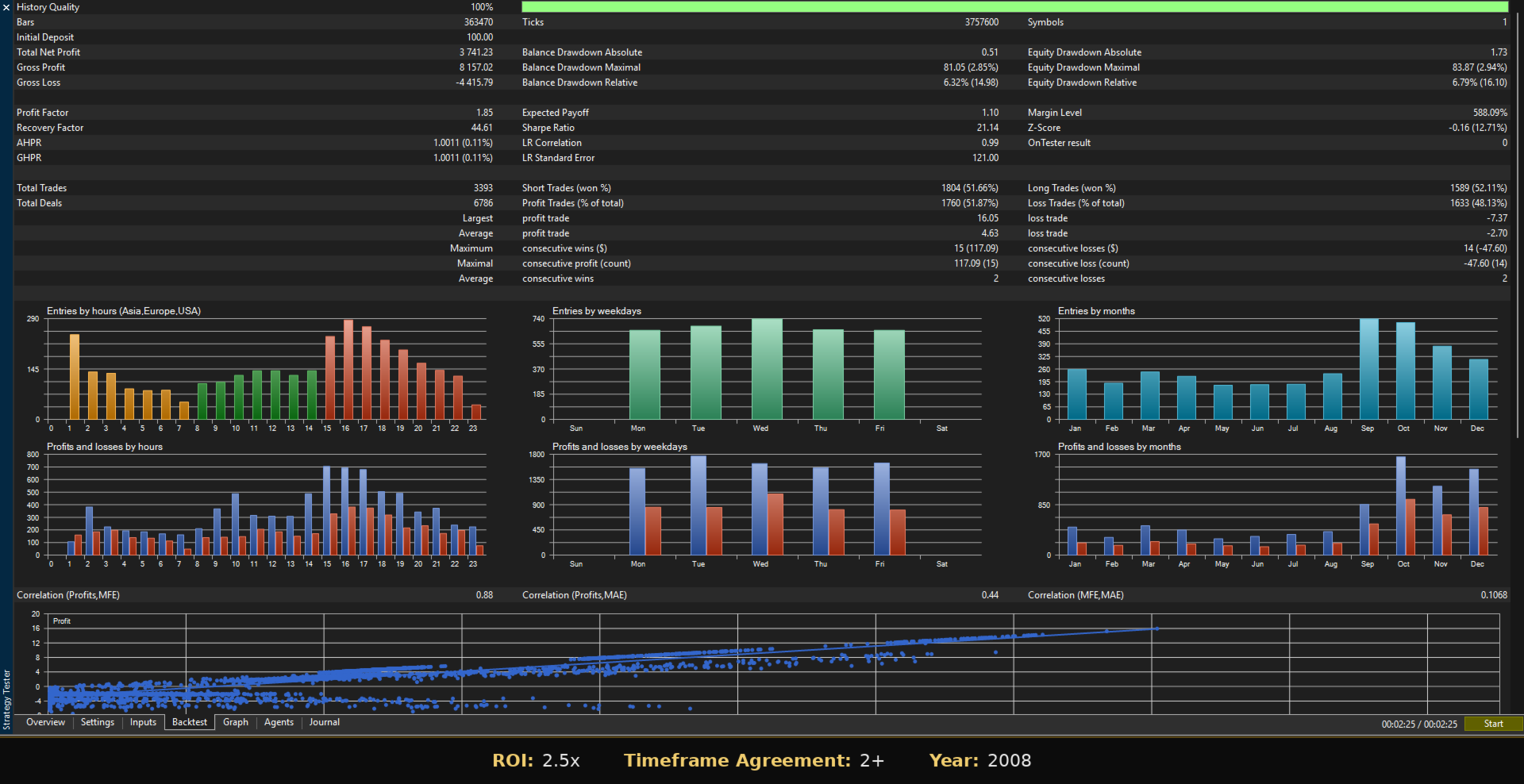Click the Equity Drawdown Relative value 6.79% (16.10)
Viewport: 1524px width, 784px height.
coord(1480,83)
